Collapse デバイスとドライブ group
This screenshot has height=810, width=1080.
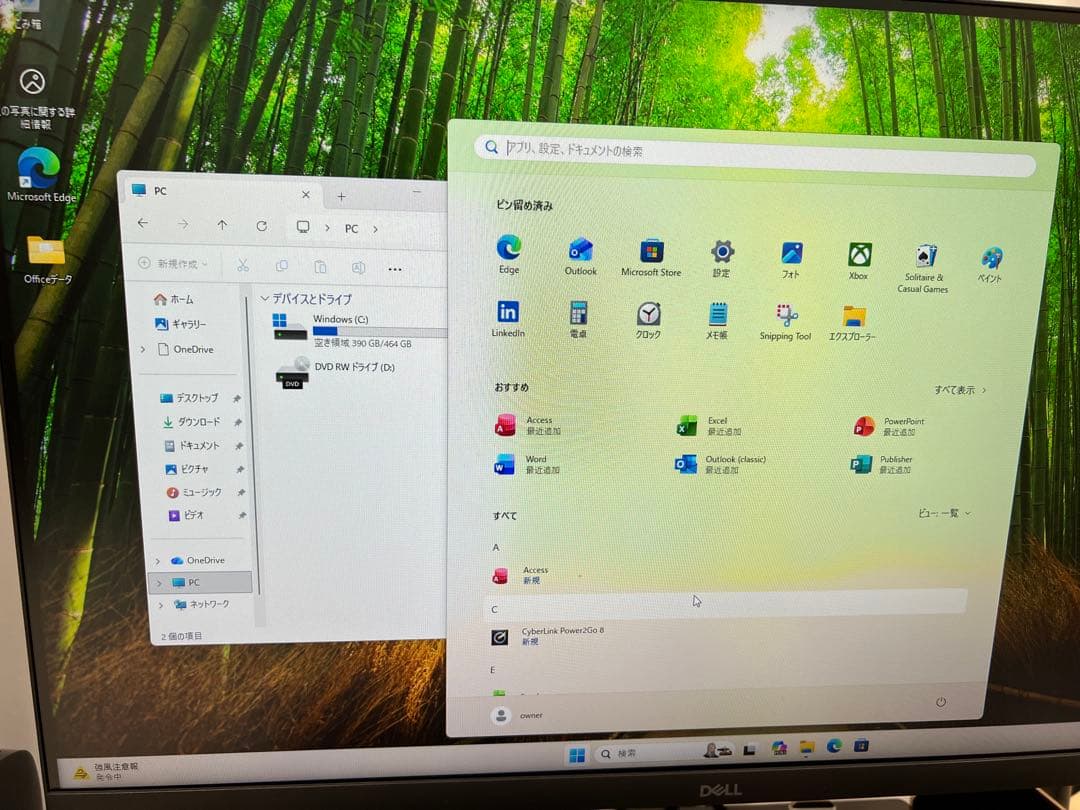[264, 298]
